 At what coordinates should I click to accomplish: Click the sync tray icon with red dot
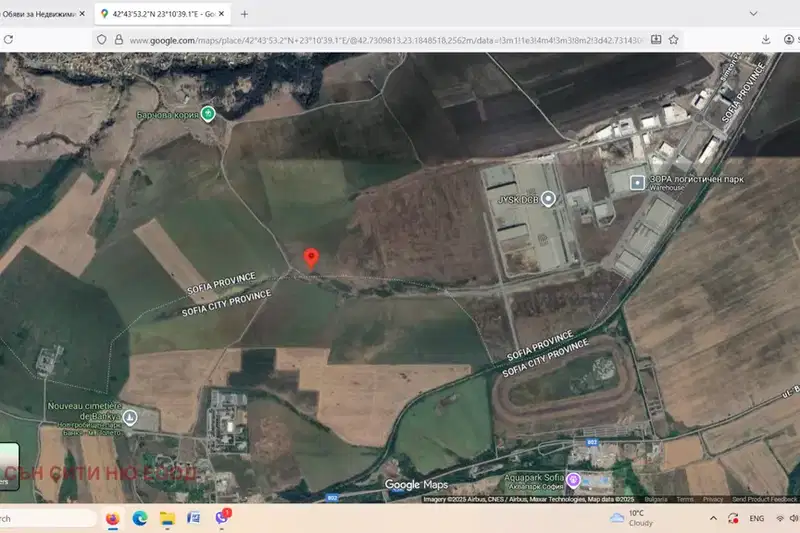(x=733, y=518)
